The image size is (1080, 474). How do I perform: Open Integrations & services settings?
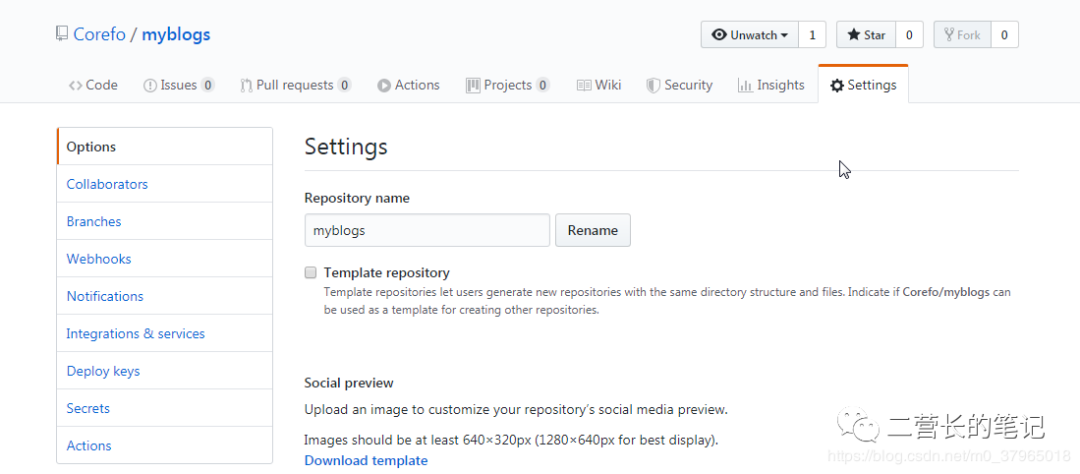(165, 333)
